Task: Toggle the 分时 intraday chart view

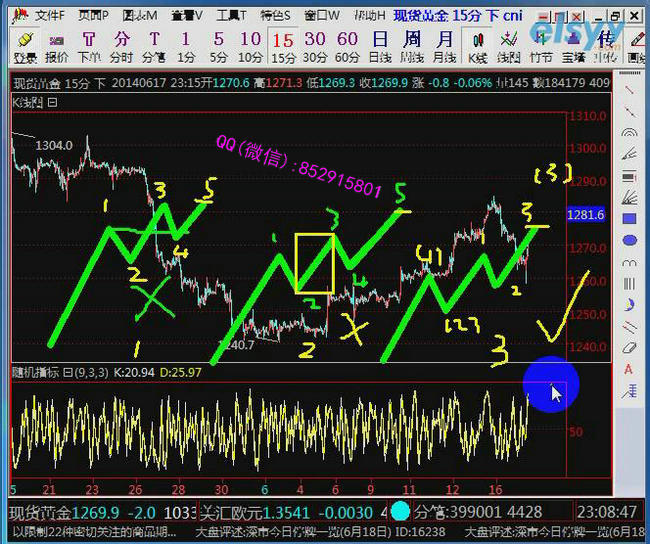Action: click(x=121, y=45)
